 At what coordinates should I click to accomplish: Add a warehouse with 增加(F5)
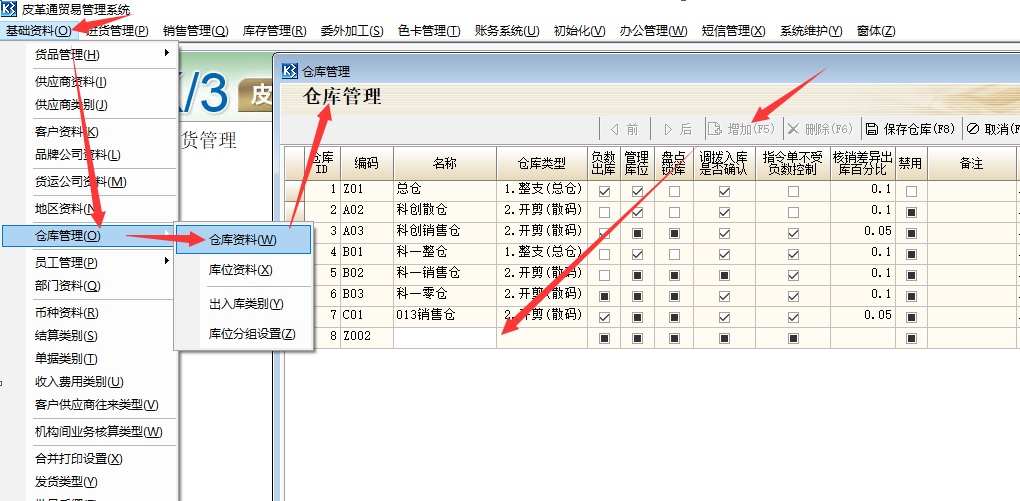[x=742, y=129]
